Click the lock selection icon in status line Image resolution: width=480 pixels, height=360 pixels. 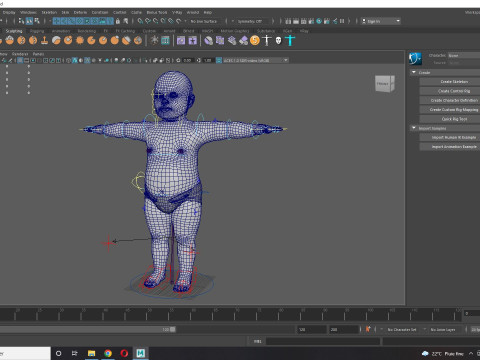(x=118, y=21)
